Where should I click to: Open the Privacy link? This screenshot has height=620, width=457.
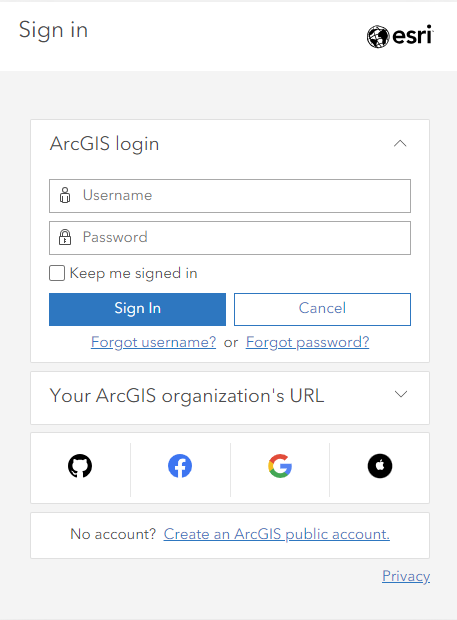coord(406,576)
